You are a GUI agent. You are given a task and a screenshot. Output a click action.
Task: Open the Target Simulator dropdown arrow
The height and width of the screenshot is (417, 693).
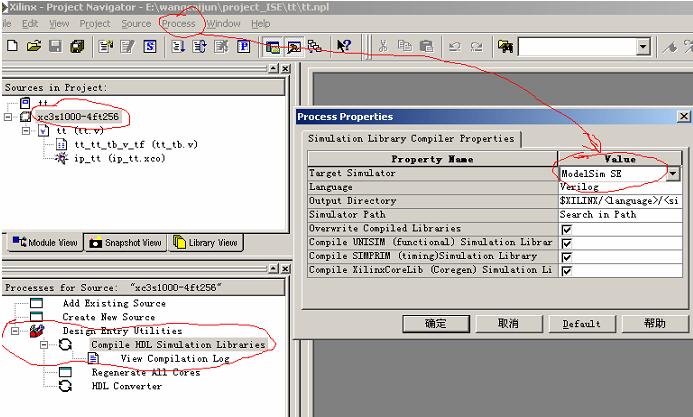673,174
